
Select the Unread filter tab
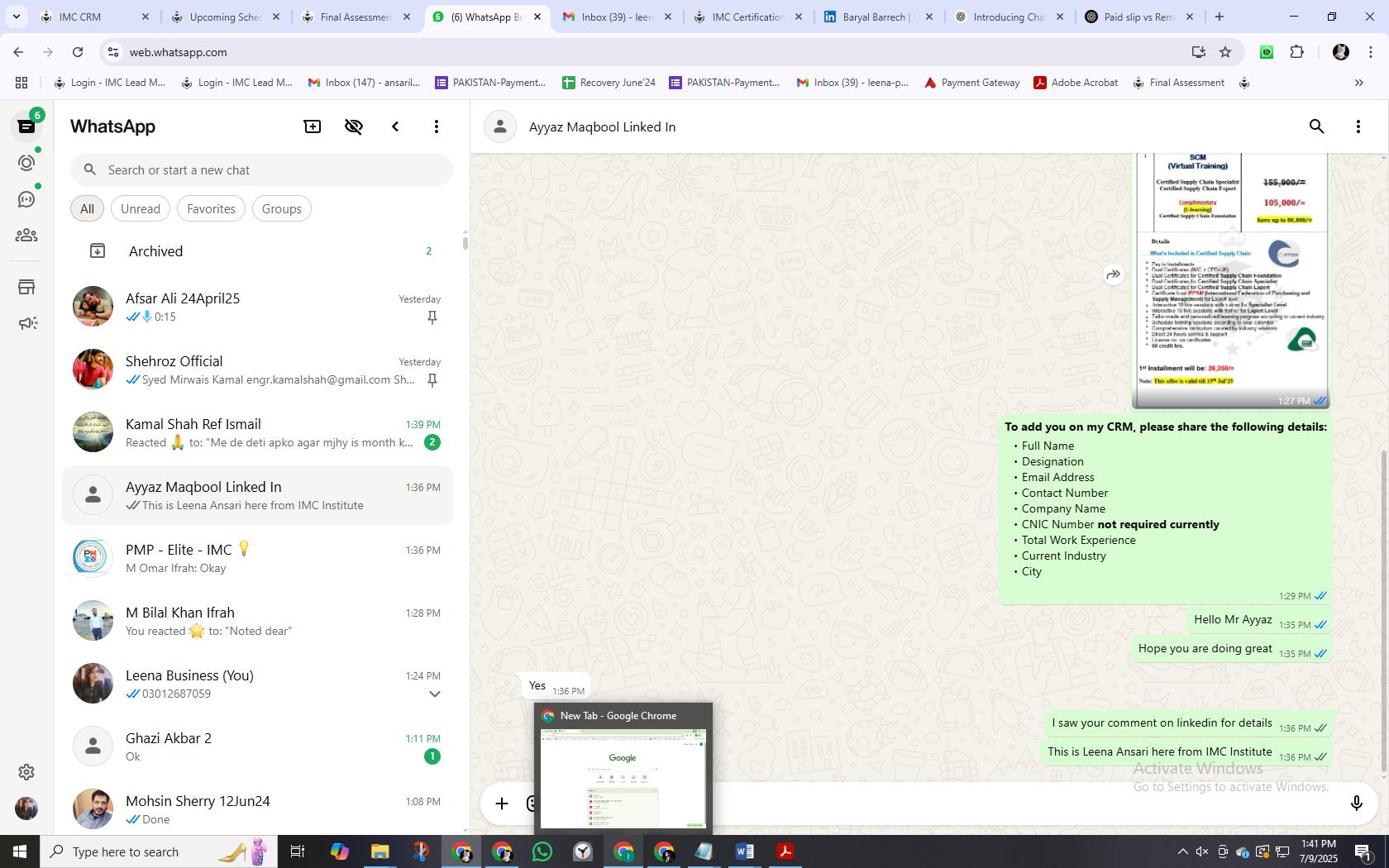[141, 209]
